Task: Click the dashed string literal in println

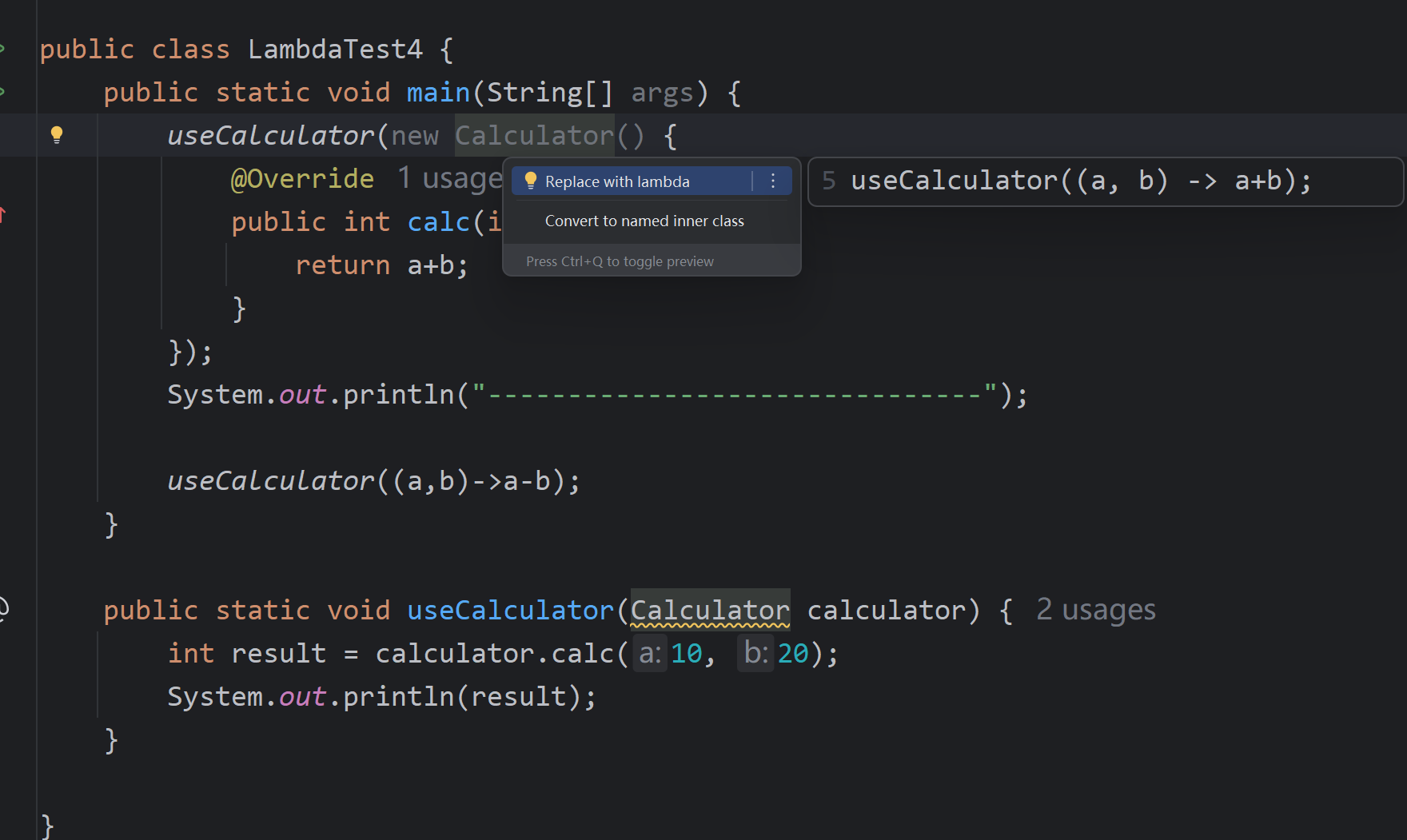Action: pyautogui.click(x=735, y=395)
